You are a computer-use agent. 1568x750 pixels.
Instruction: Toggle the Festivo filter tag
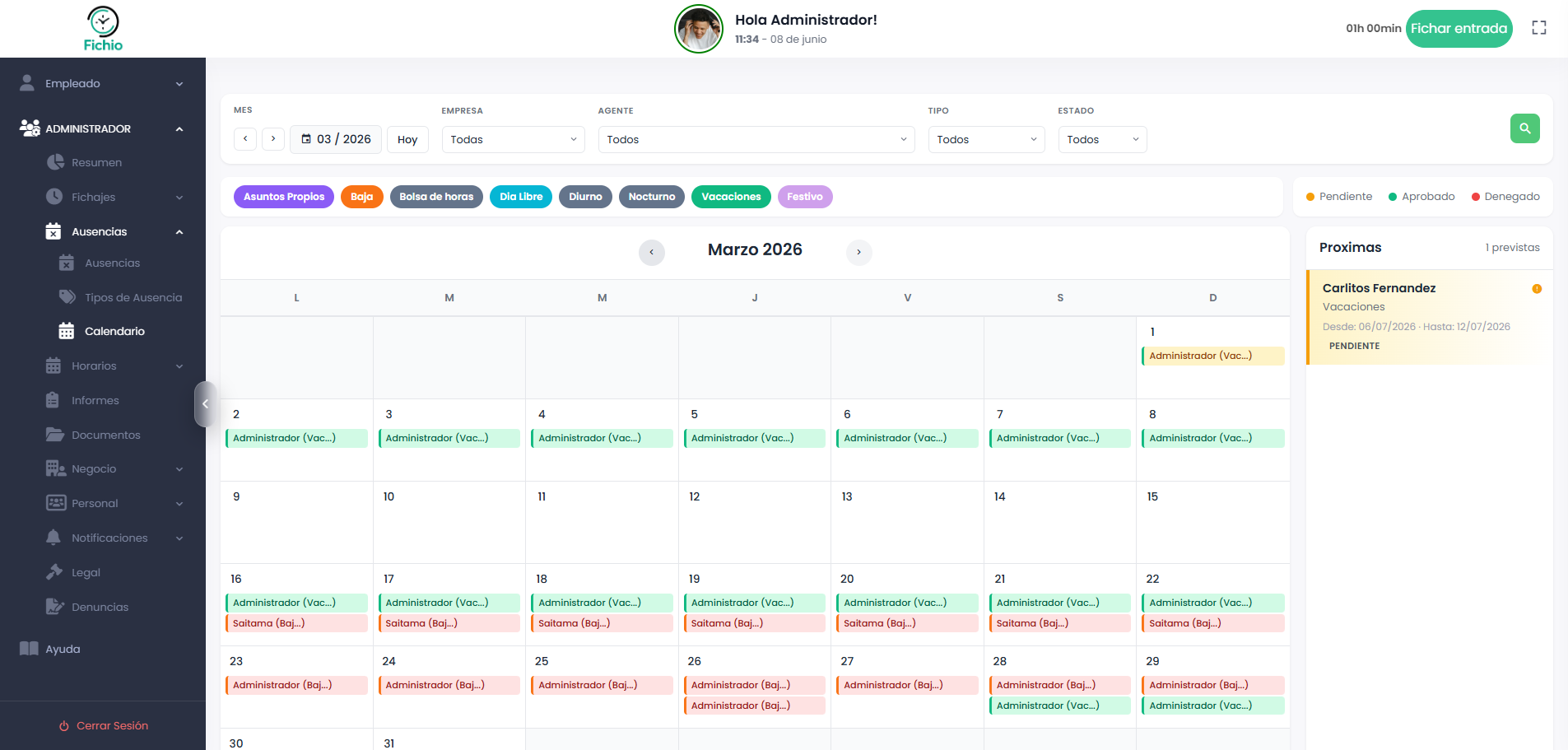[x=805, y=197]
